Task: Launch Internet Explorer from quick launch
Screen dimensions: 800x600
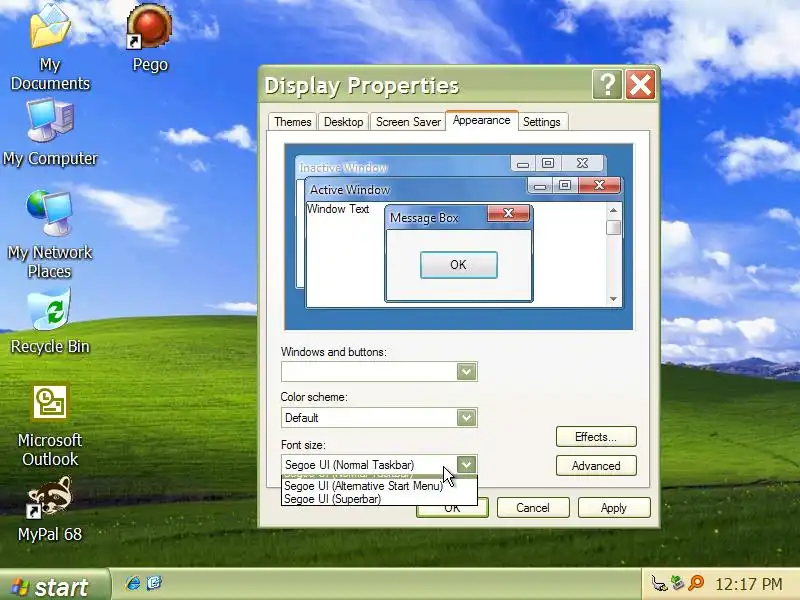Action: (x=133, y=583)
